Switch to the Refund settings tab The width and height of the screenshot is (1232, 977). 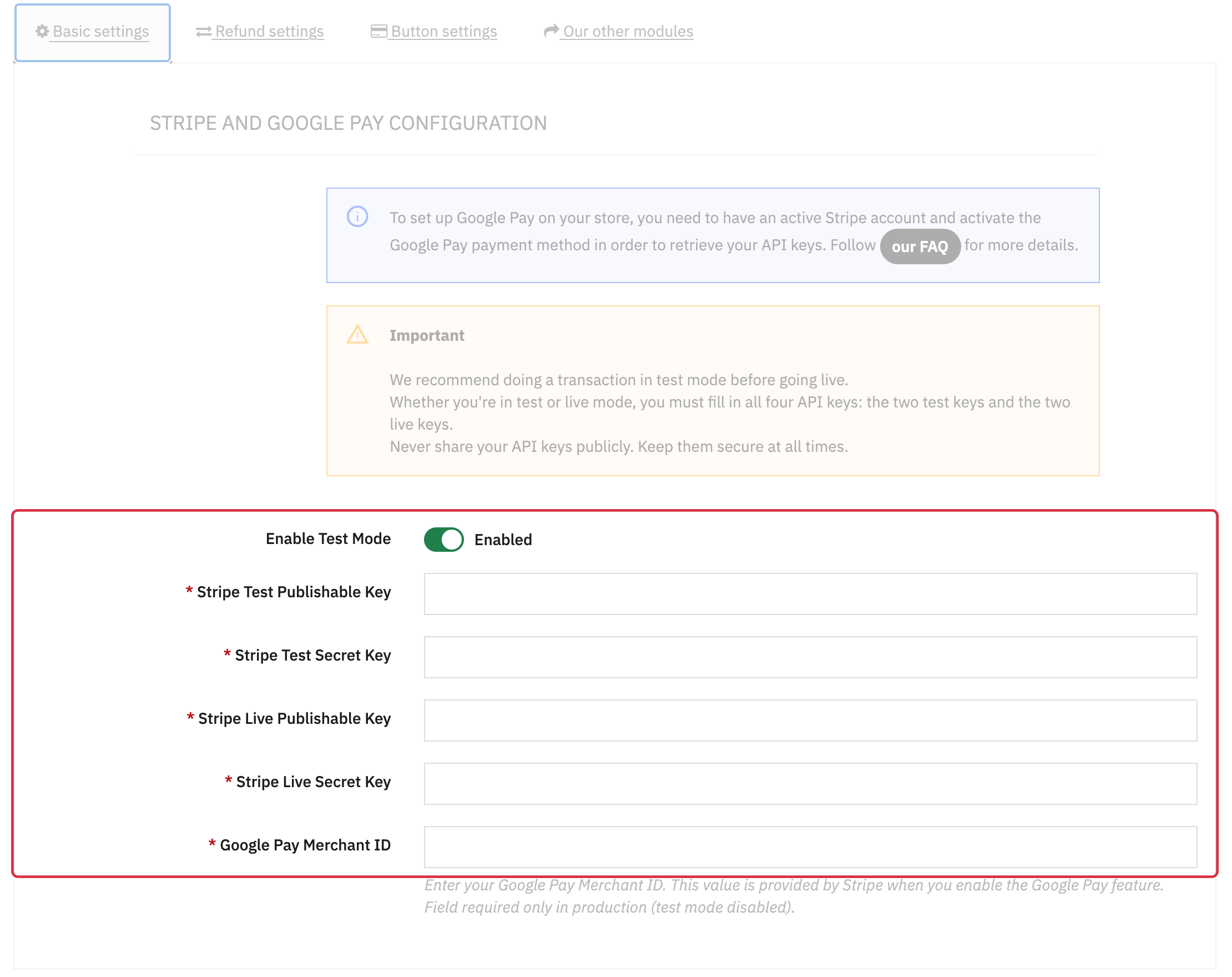[x=260, y=32]
